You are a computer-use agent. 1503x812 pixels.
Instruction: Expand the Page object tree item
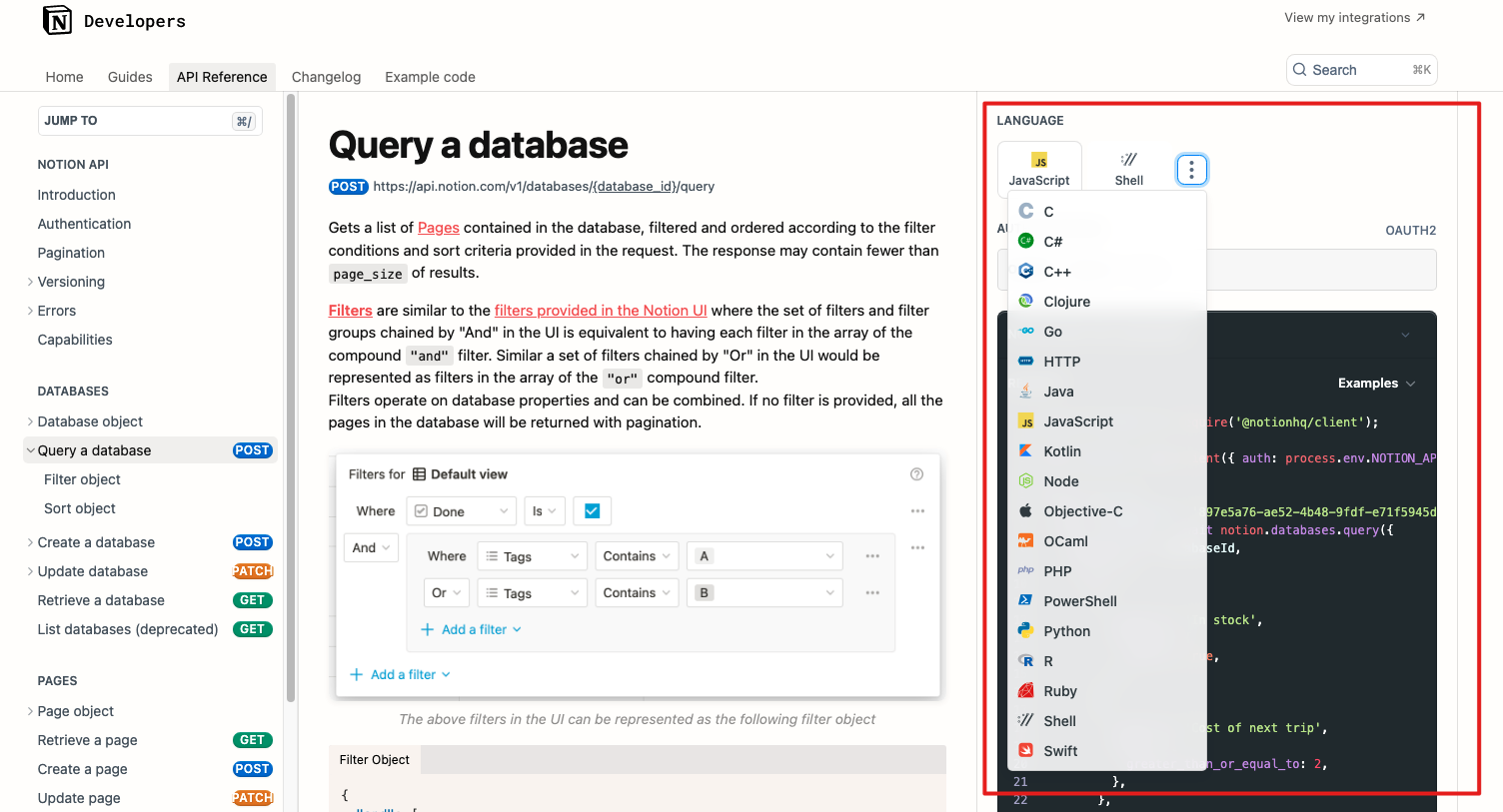(30, 711)
